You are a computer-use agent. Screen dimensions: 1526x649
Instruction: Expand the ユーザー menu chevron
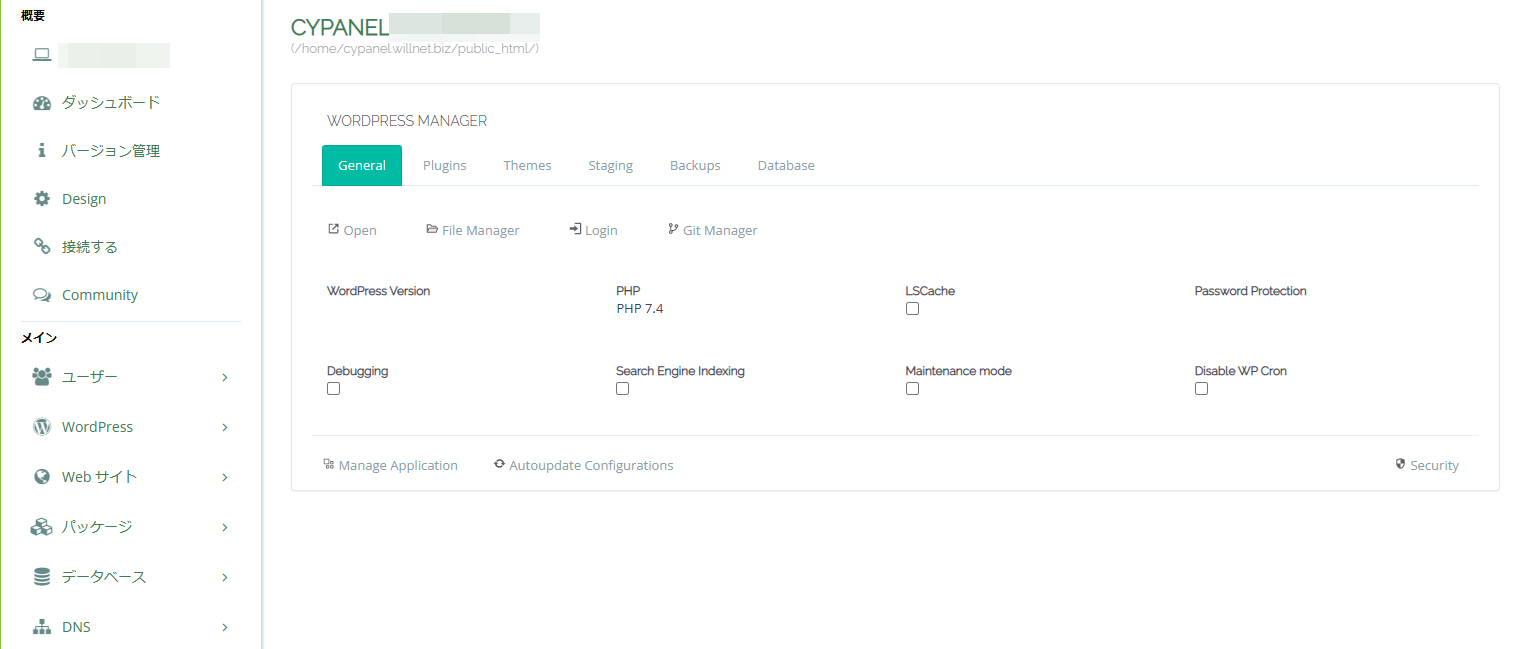(225, 377)
